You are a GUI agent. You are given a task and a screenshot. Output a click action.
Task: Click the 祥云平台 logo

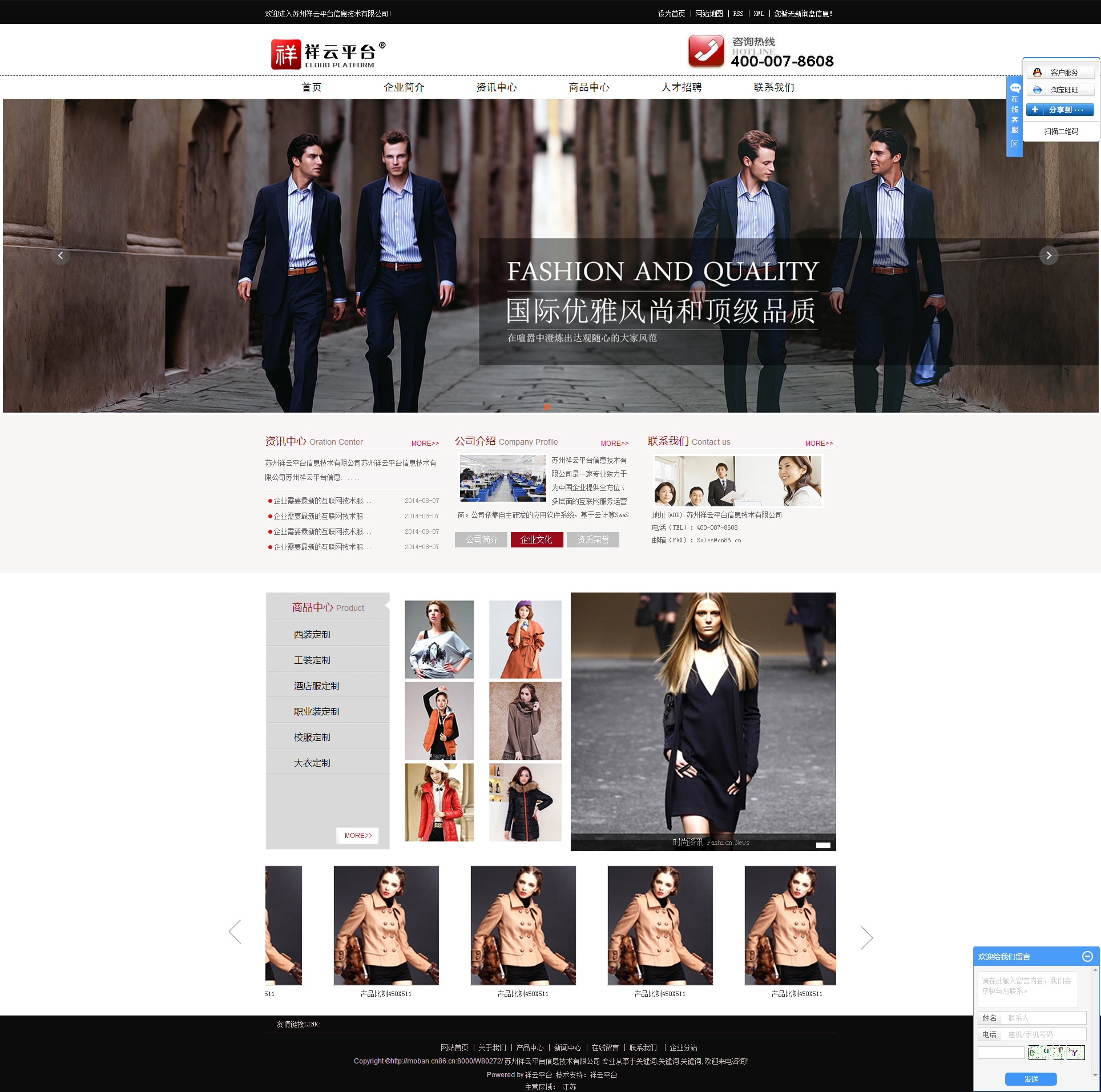point(328,54)
